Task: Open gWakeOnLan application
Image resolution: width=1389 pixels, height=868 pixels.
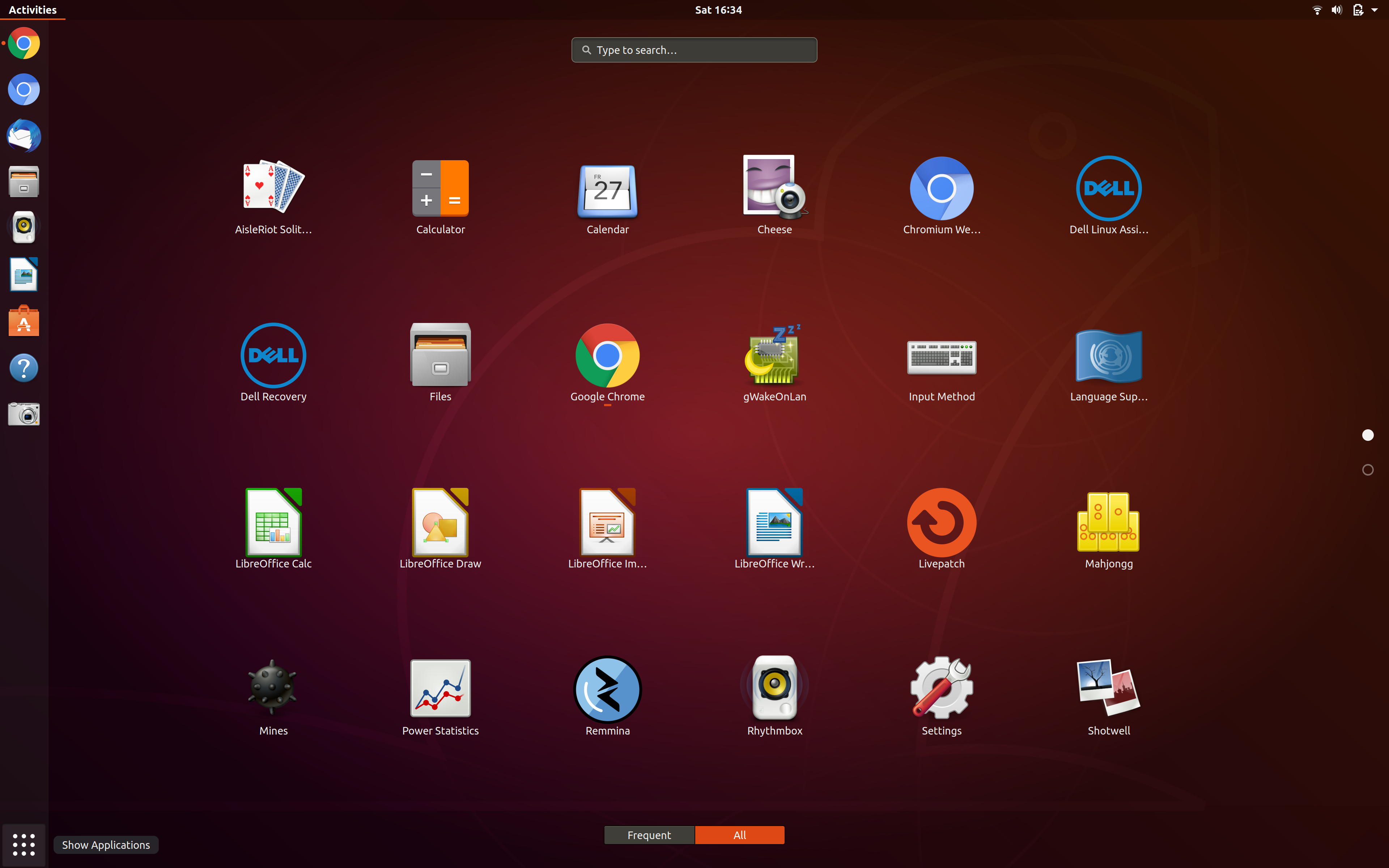Action: click(x=774, y=356)
